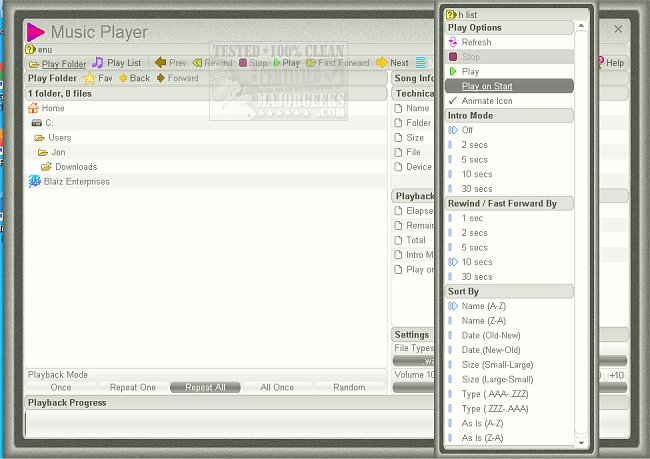Set Rewind / Fast Forward By to 30 secs
The height and width of the screenshot is (459, 650).
tap(509, 277)
